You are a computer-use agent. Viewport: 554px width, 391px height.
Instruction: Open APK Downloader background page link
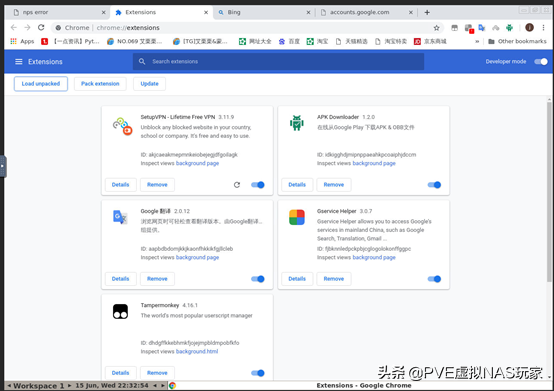[x=374, y=163]
